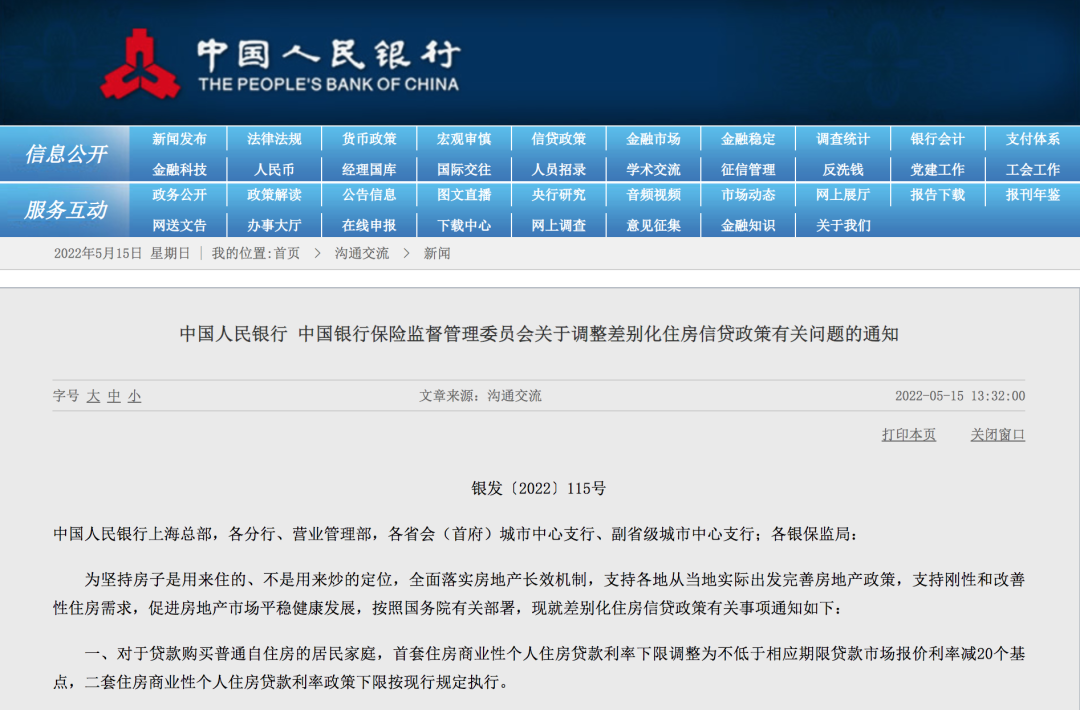The height and width of the screenshot is (710, 1080).
Task: Click the 服务互动 section header
Action: (x=66, y=210)
